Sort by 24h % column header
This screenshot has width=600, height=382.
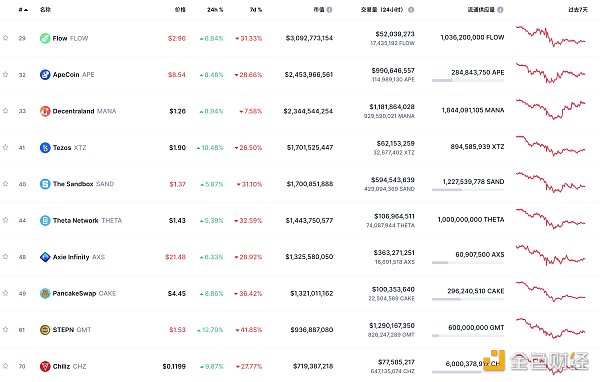click(215, 10)
